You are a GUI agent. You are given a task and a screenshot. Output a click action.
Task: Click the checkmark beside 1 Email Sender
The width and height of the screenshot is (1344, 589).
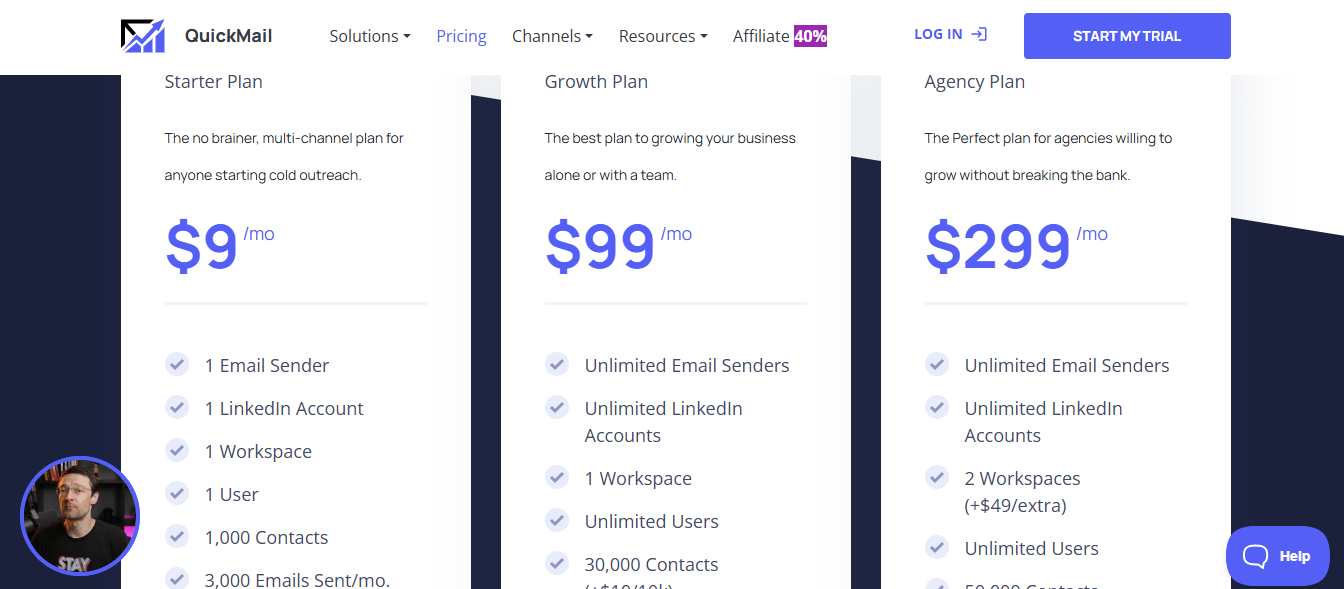pyautogui.click(x=178, y=364)
